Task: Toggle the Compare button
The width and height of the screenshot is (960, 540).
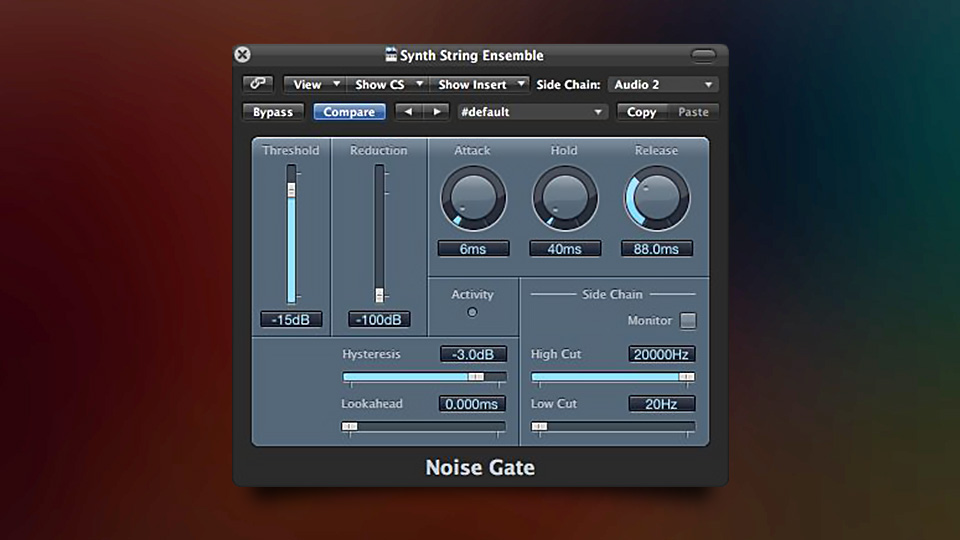Action: tap(349, 112)
